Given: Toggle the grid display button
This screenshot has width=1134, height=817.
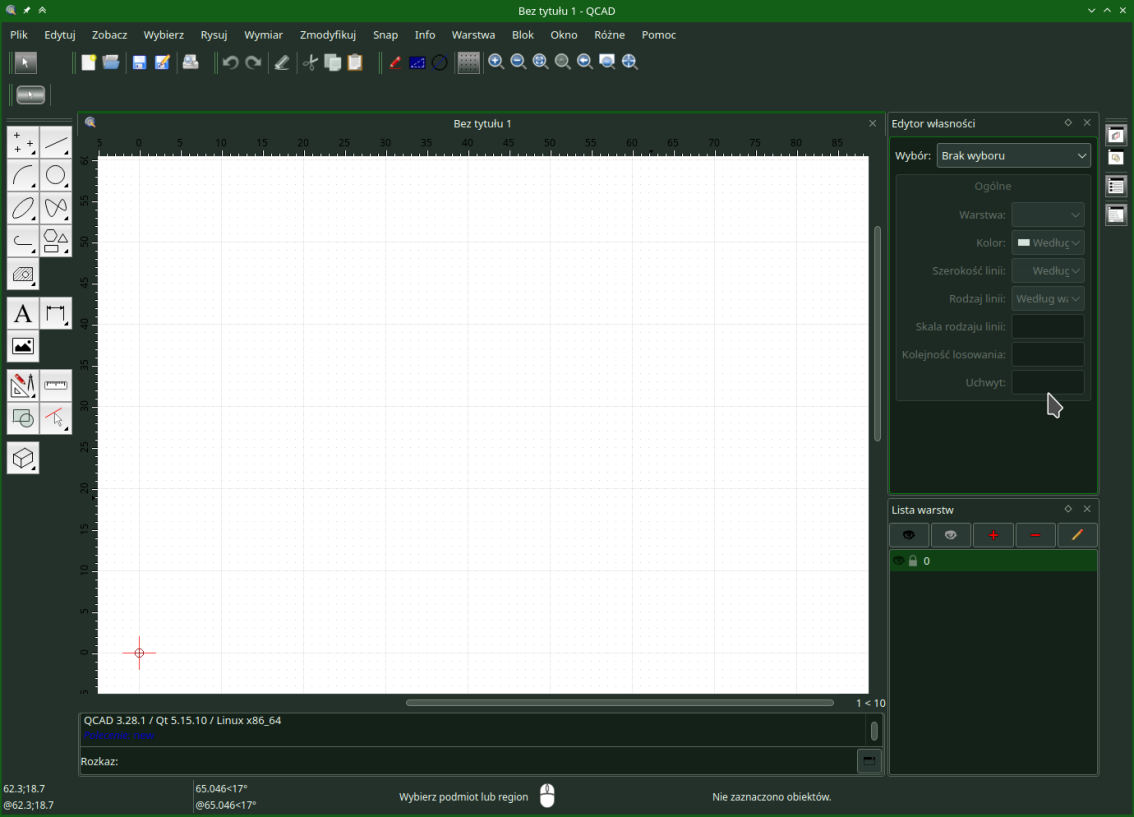Looking at the screenshot, I should [x=468, y=63].
